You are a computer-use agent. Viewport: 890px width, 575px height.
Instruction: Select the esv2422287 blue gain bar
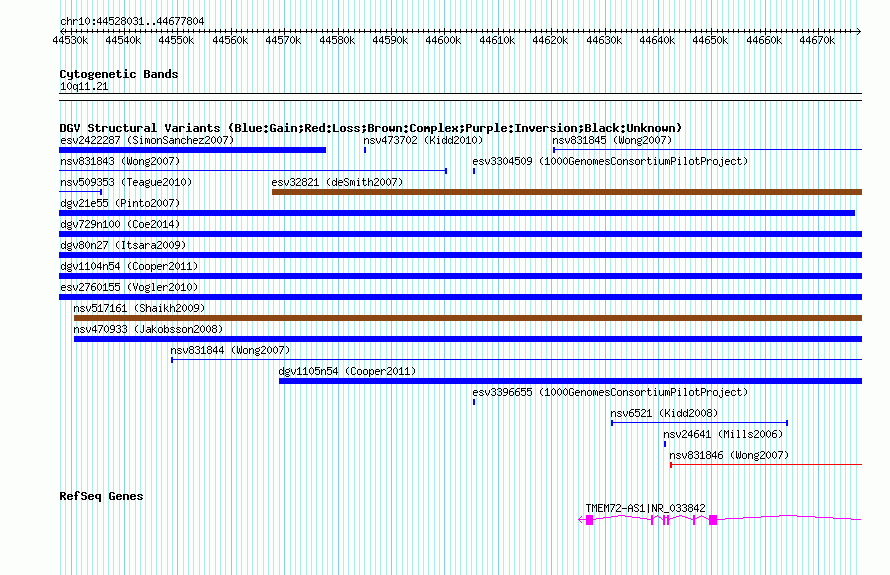[x=192, y=150]
